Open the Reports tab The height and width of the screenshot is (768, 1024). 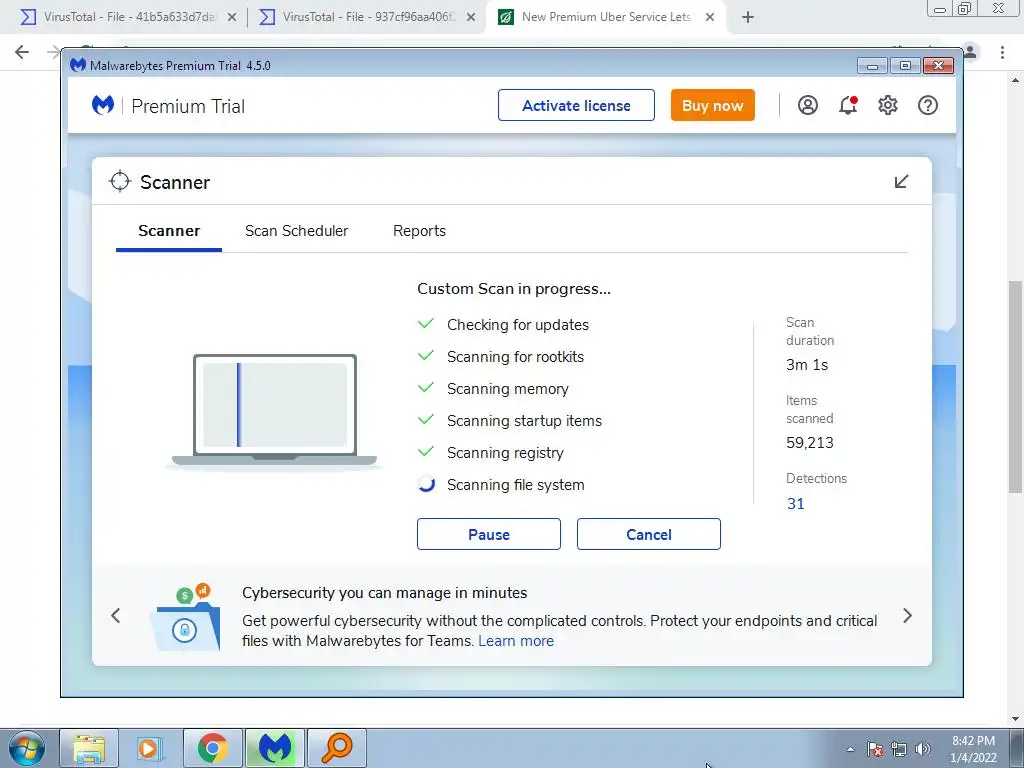pyautogui.click(x=419, y=231)
